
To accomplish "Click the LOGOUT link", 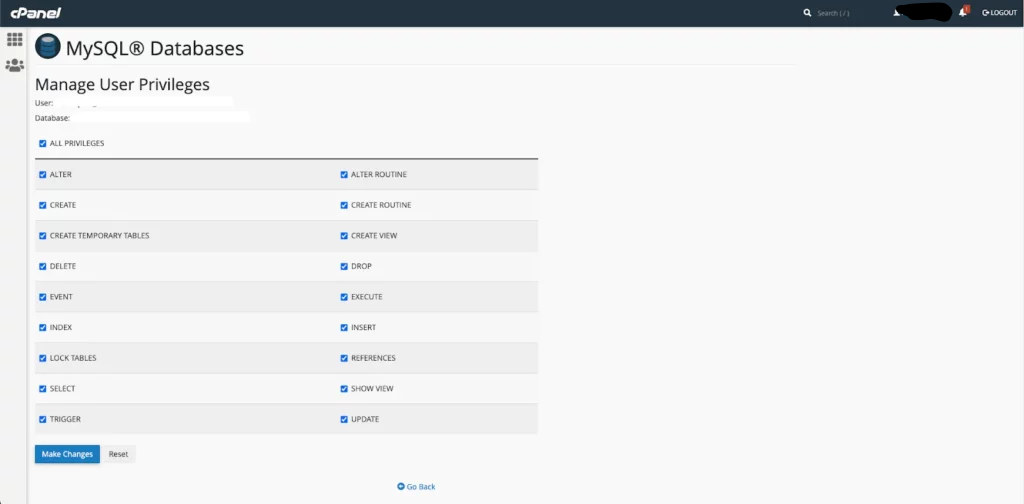I will coord(999,13).
